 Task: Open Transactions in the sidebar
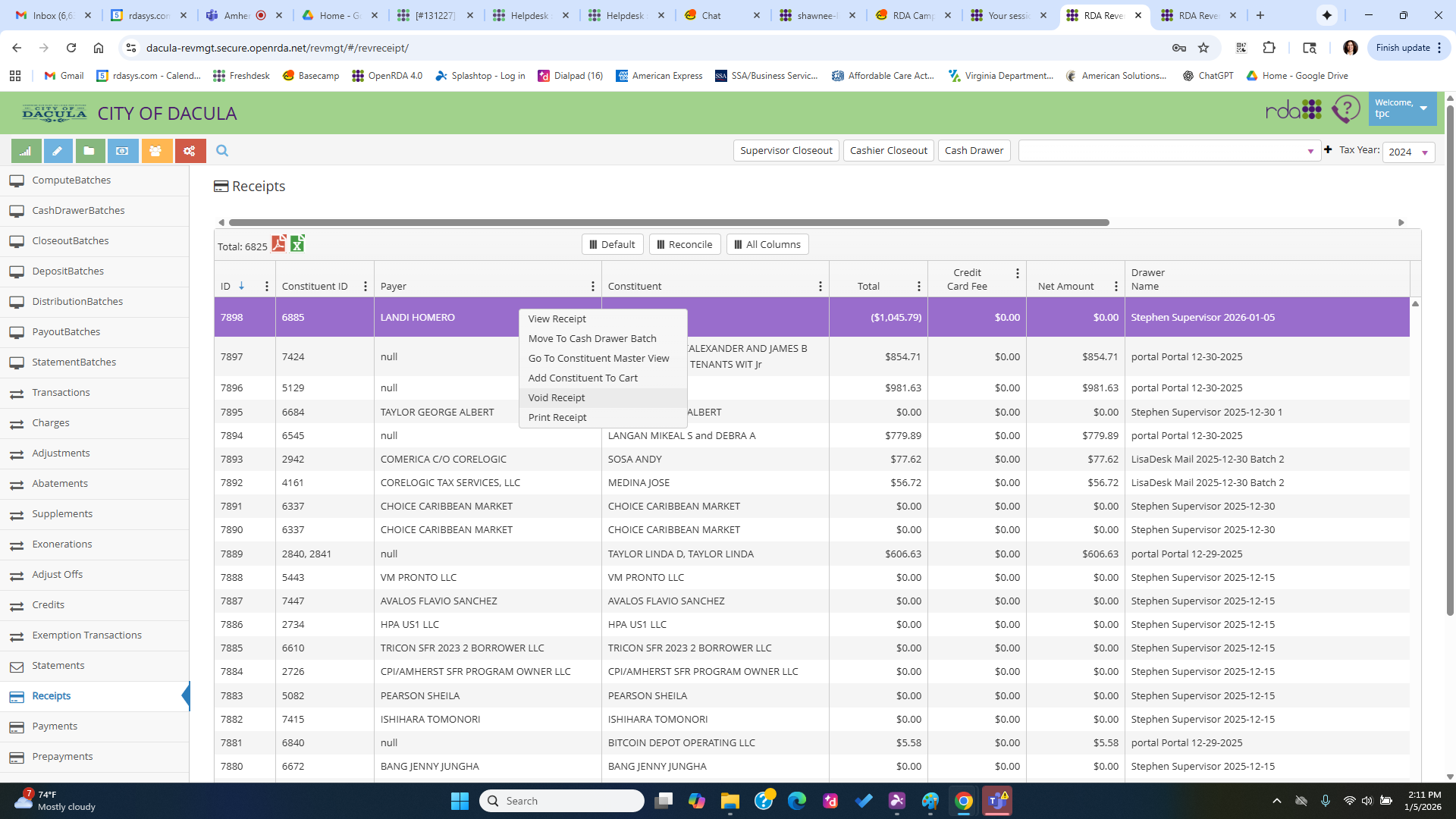pos(61,393)
